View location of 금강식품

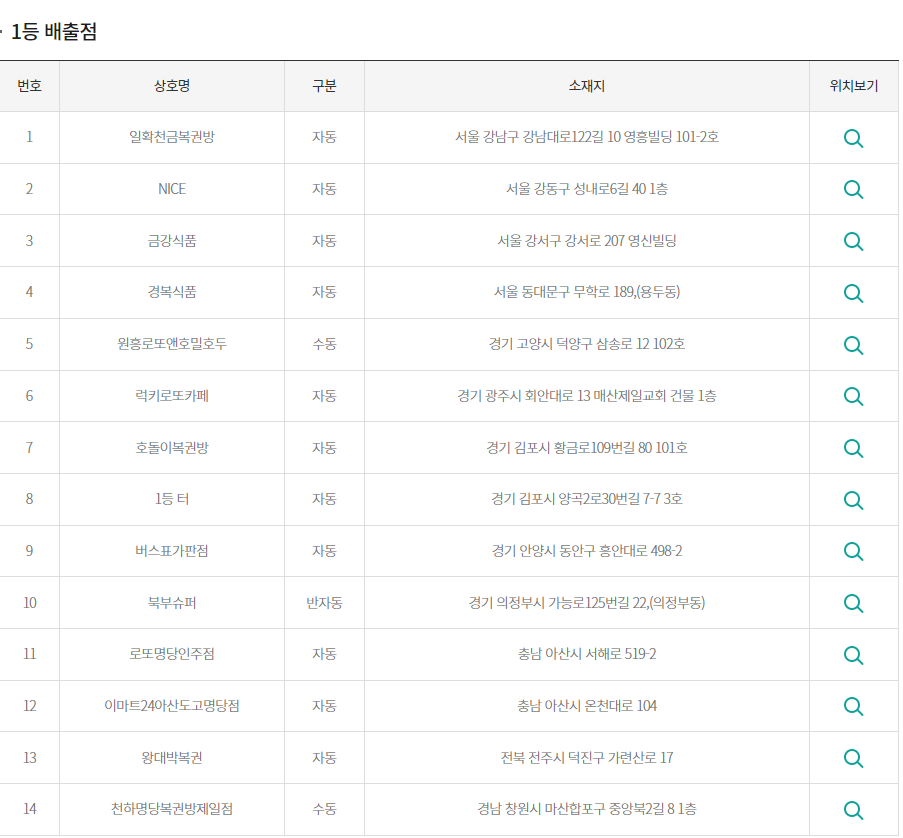853,241
